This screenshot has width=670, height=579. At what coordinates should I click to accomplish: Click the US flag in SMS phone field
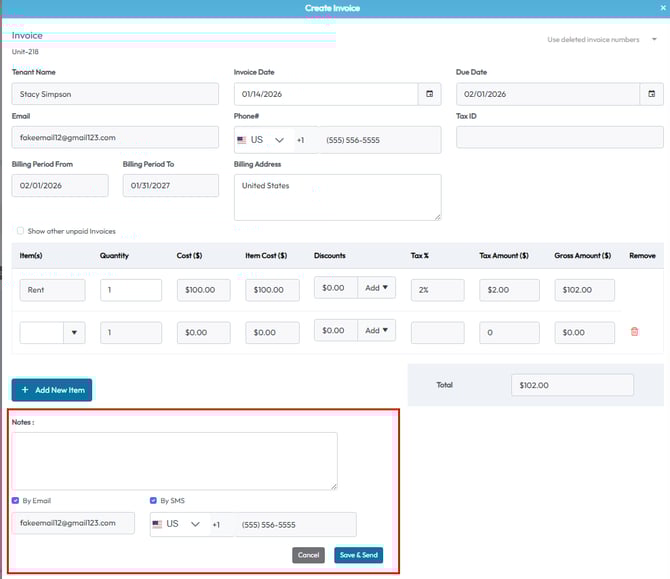point(157,524)
